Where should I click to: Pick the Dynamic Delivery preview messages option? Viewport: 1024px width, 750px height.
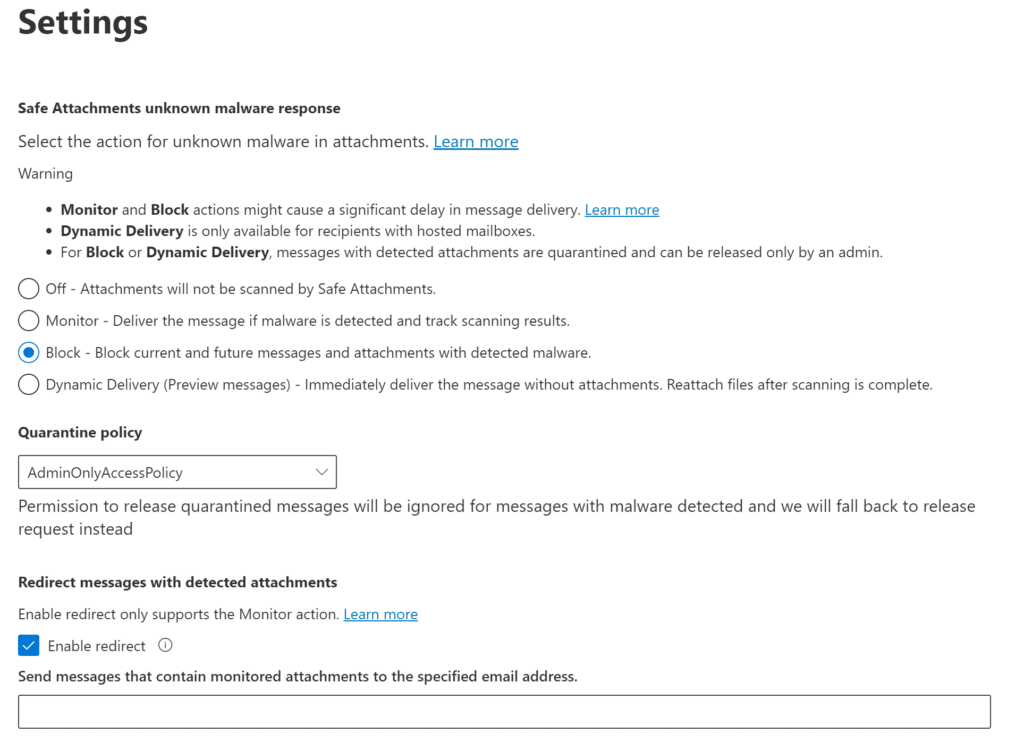click(x=28, y=384)
